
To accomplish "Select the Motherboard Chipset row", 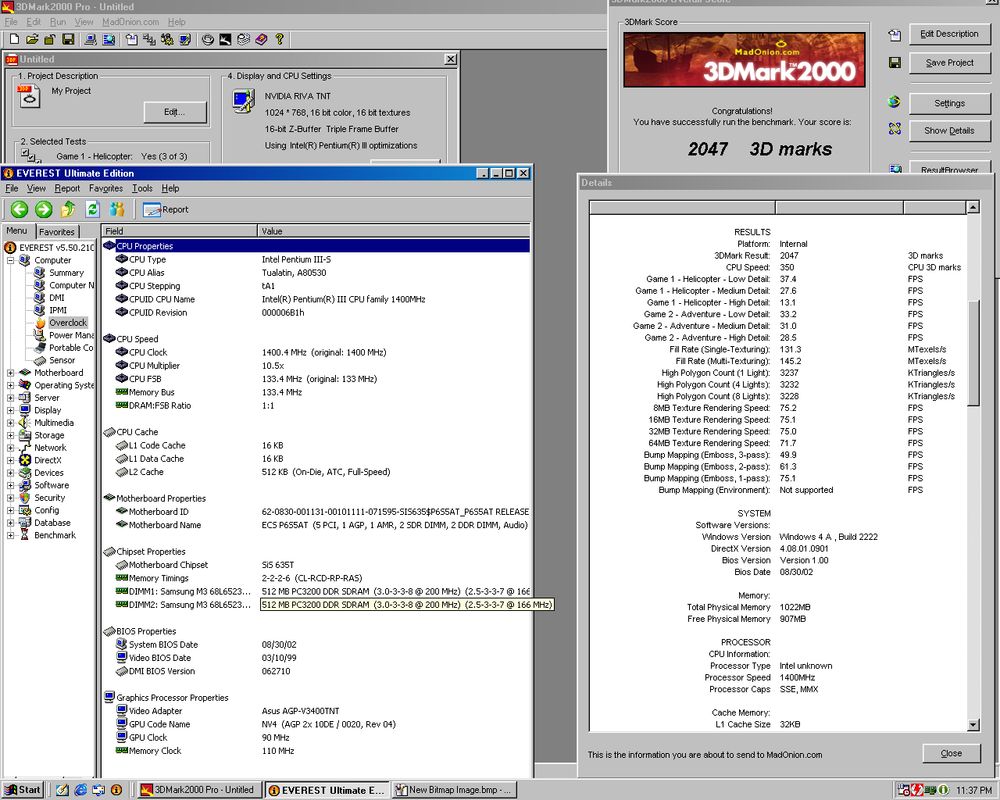I will coord(316,565).
